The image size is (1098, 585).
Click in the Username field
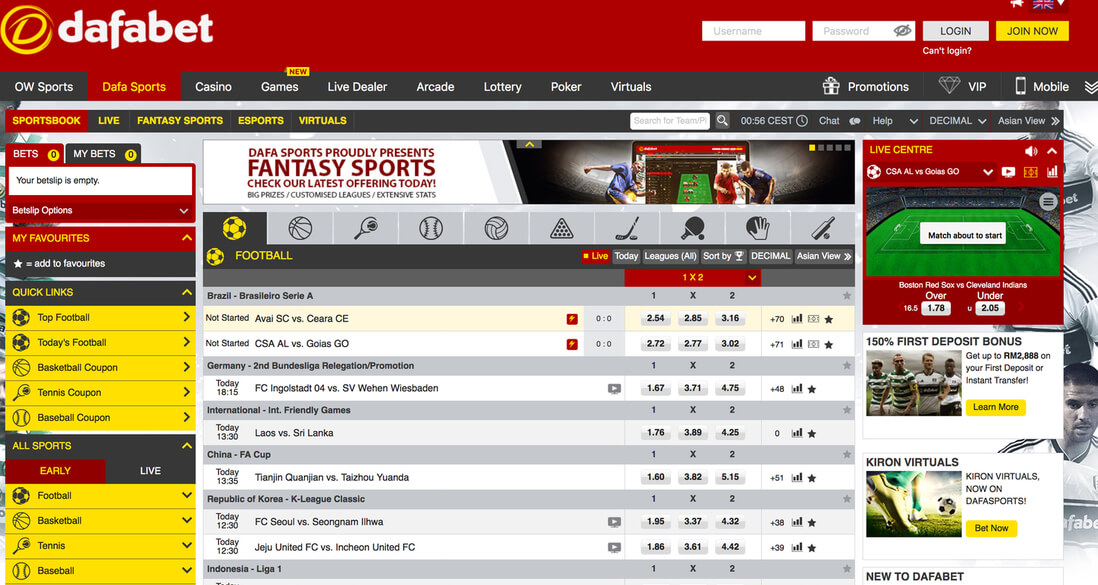[x=753, y=31]
